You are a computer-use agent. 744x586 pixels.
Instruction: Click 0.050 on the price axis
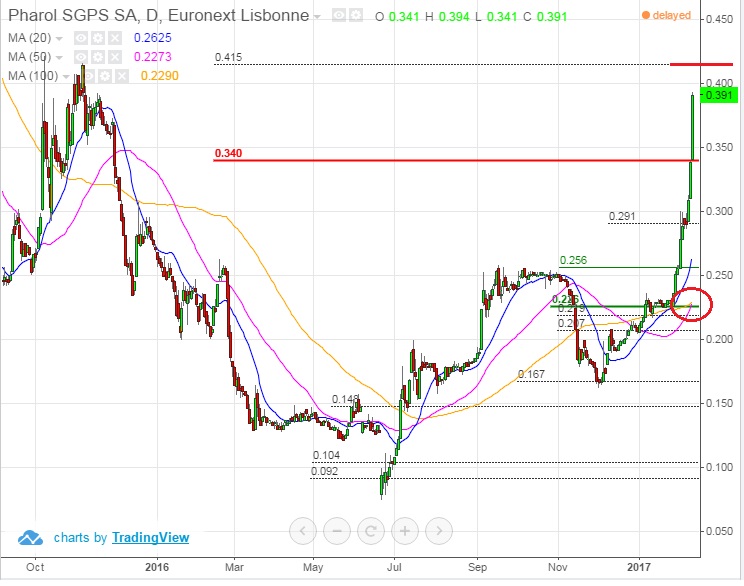coord(719,531)
